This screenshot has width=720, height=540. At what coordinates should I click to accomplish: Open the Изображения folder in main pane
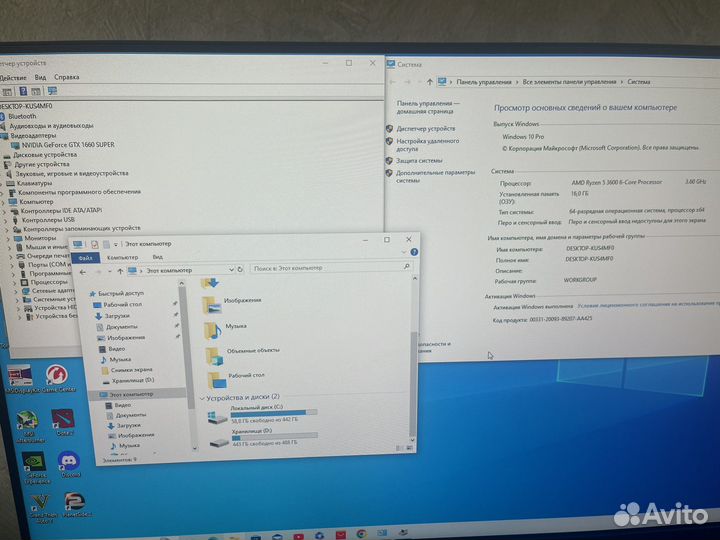point(241,300)
